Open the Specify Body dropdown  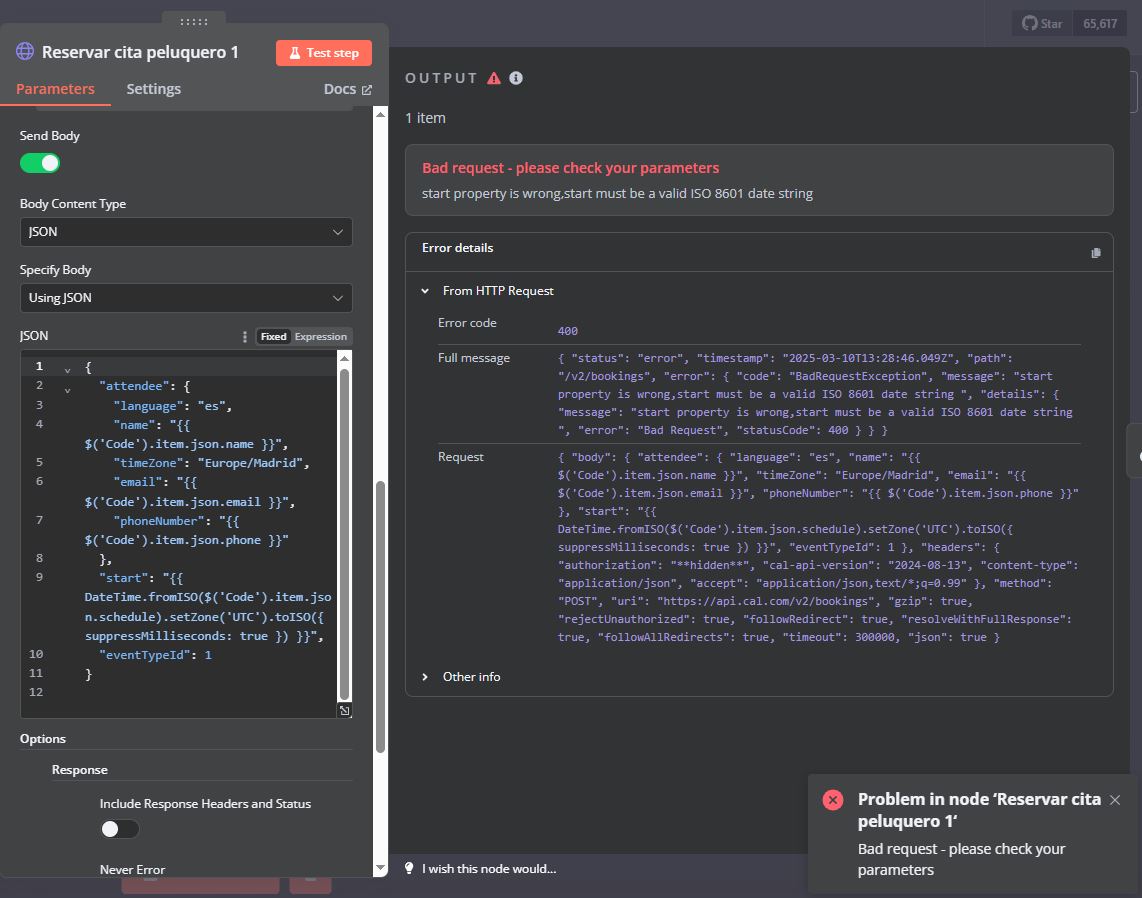click(186, 298)
